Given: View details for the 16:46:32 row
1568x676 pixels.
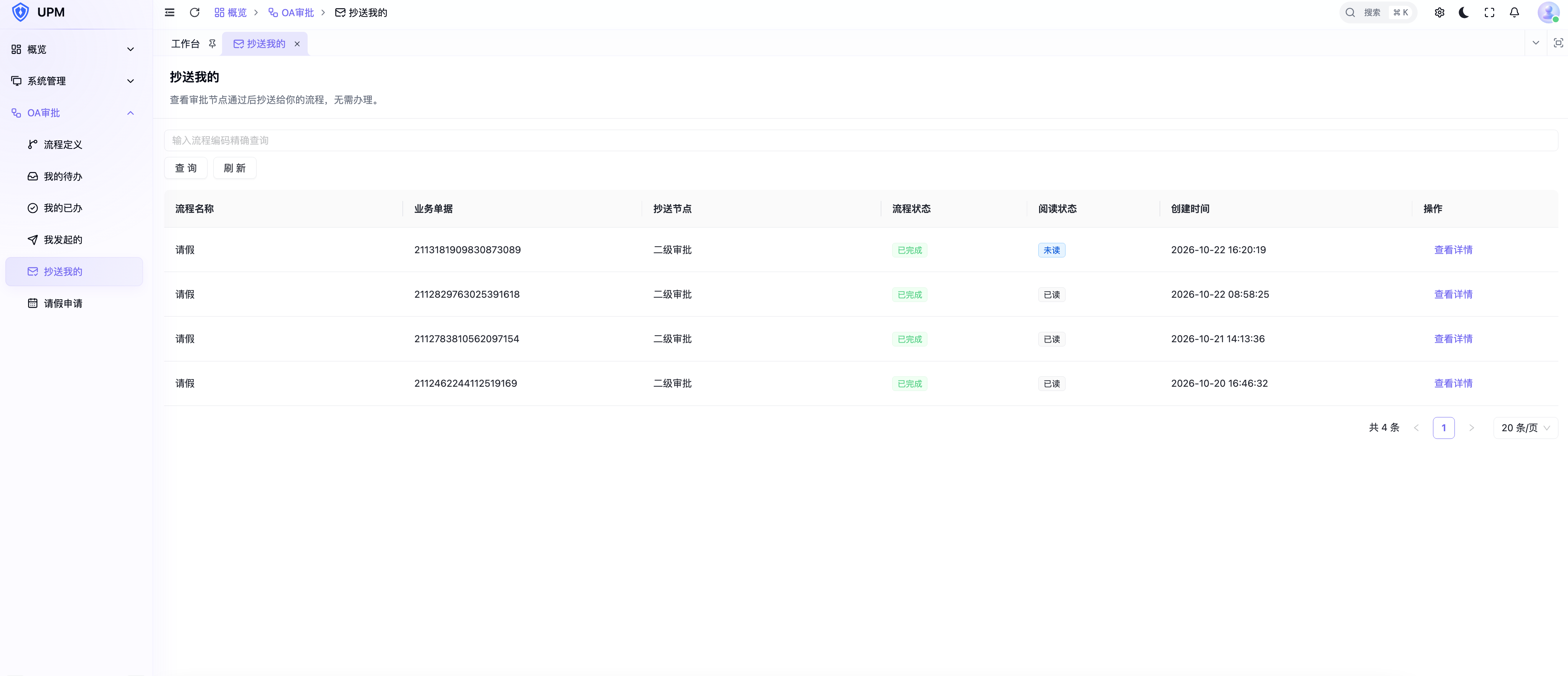Looking at the screenshot, I should [x=1453, y=383].
